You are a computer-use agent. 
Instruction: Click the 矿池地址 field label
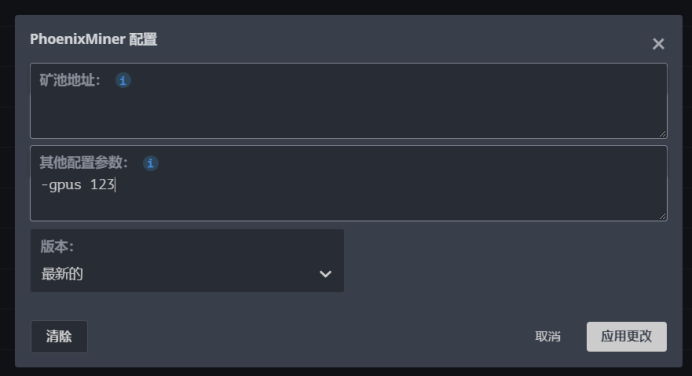pos(70,80)
